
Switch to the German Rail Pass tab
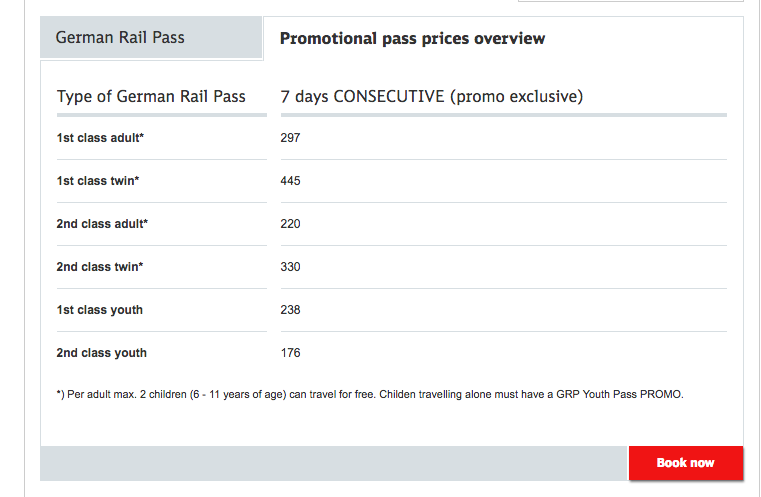tap(151, 37)
